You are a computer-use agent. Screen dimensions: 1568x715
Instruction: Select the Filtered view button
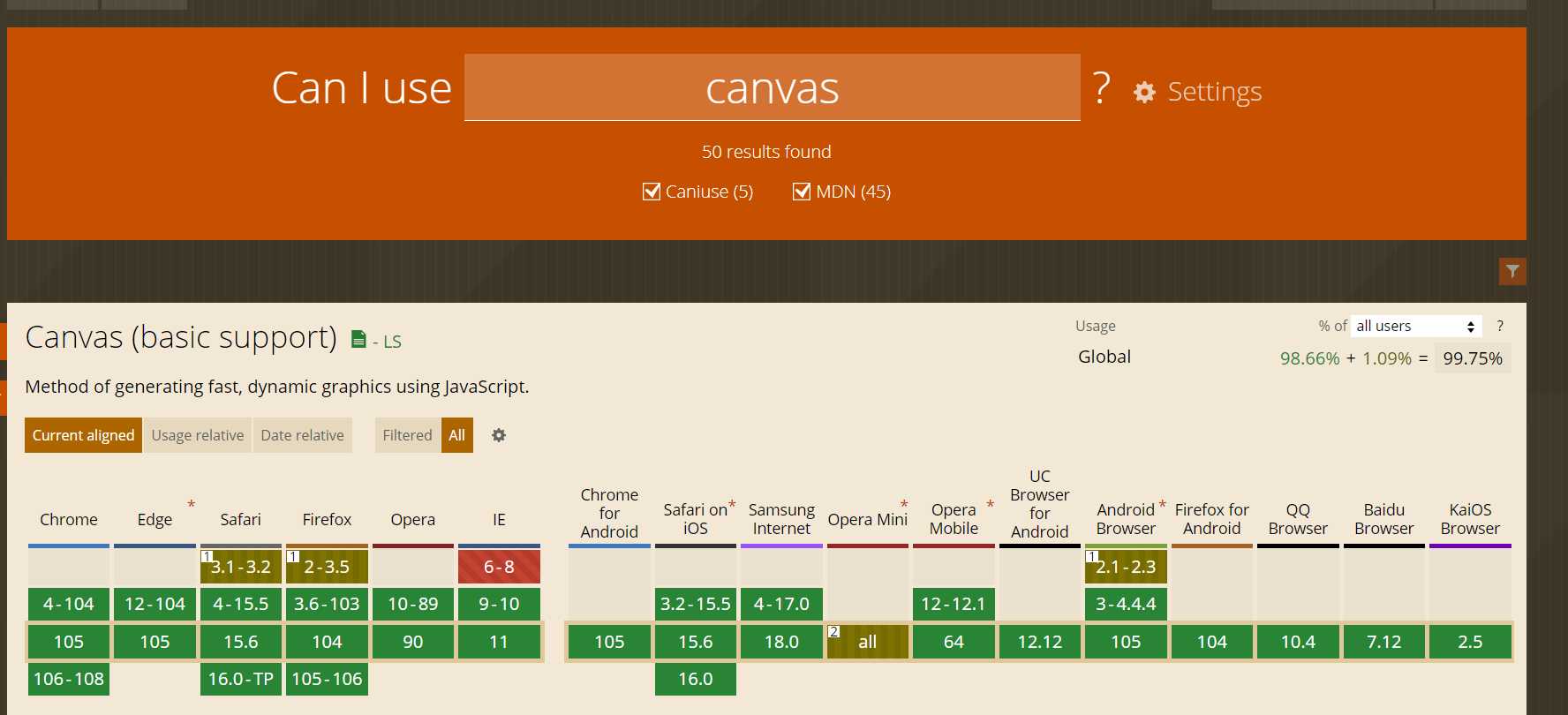pos(407,435)
